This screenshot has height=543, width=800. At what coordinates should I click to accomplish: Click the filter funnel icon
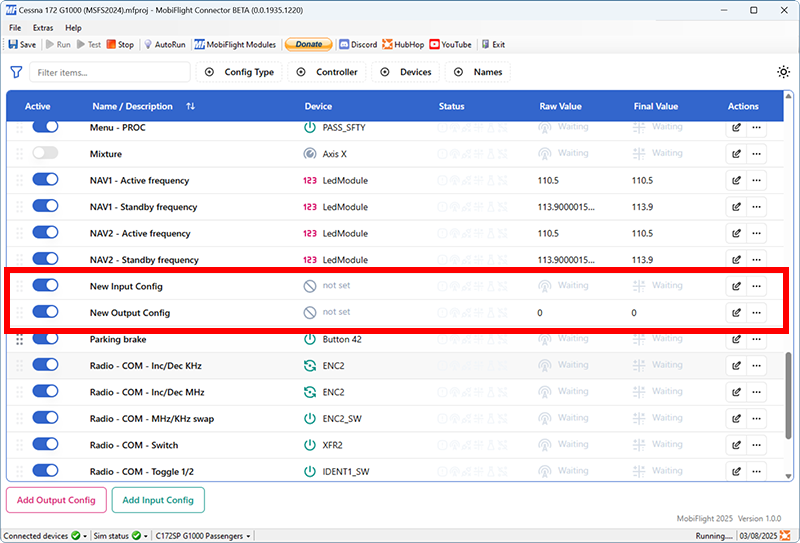16,72
